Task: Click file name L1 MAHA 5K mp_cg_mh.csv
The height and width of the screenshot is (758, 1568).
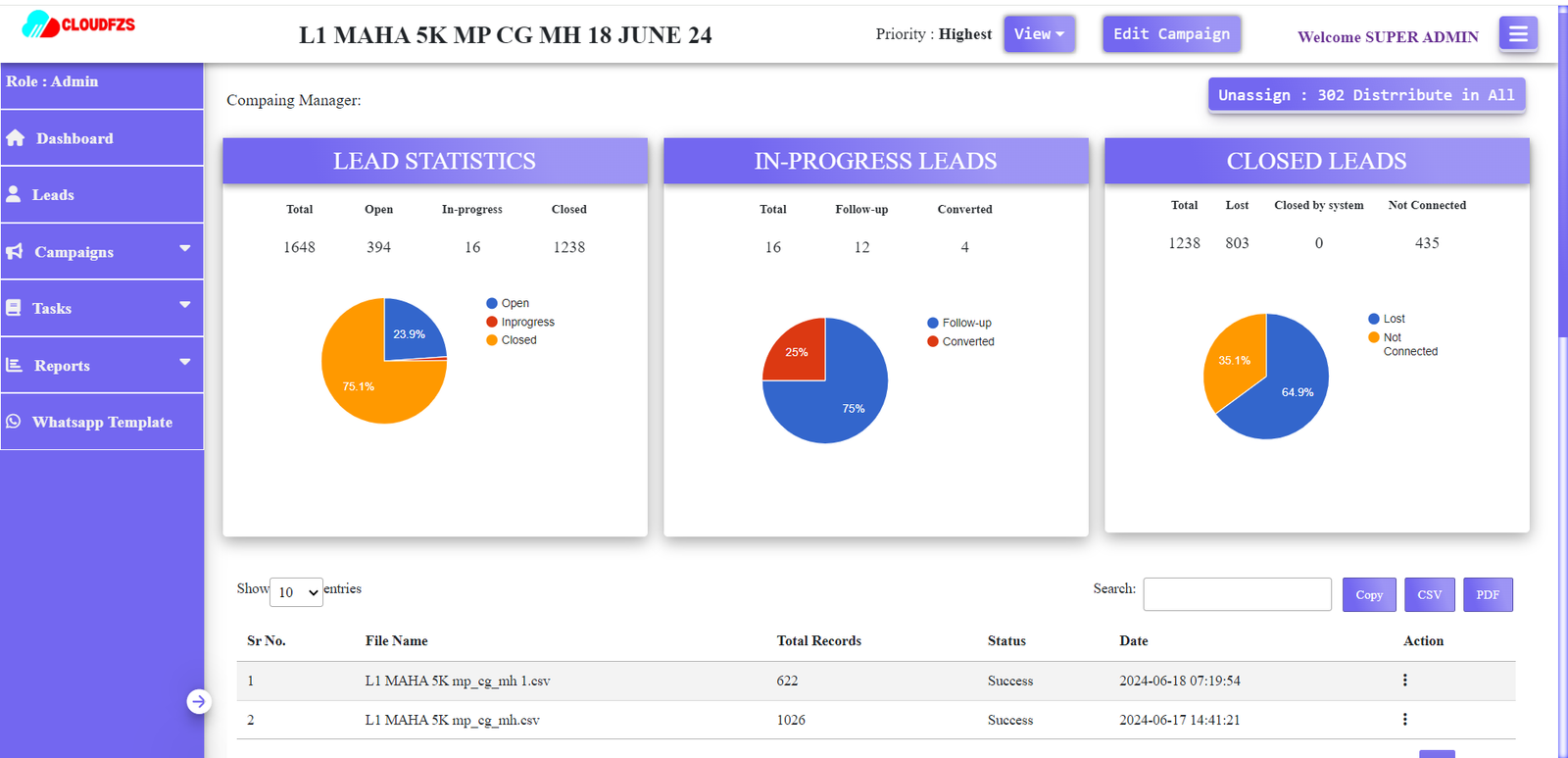Action: (x=452, y=720)
